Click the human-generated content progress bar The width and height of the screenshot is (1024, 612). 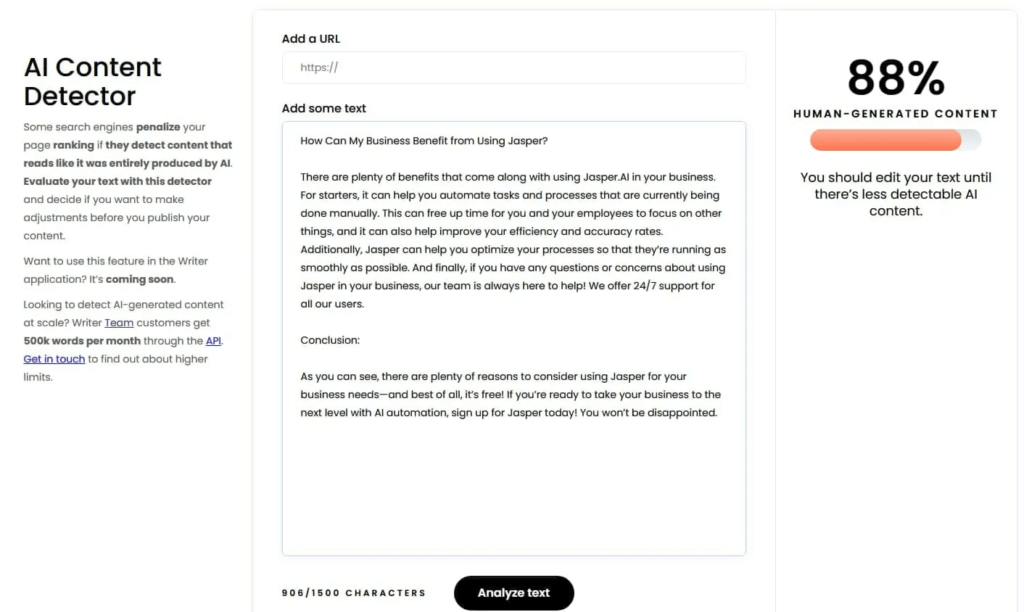click(x=895, y=140)
